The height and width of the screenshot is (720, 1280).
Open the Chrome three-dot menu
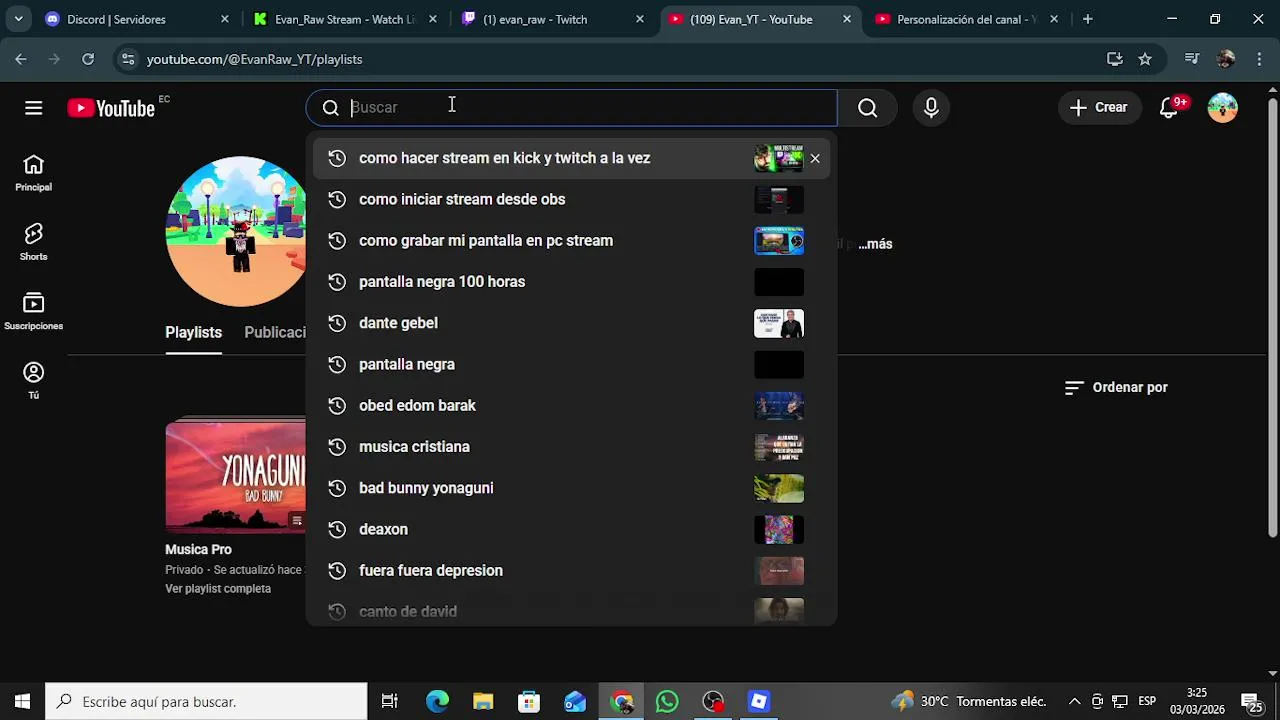[1259, 59]
